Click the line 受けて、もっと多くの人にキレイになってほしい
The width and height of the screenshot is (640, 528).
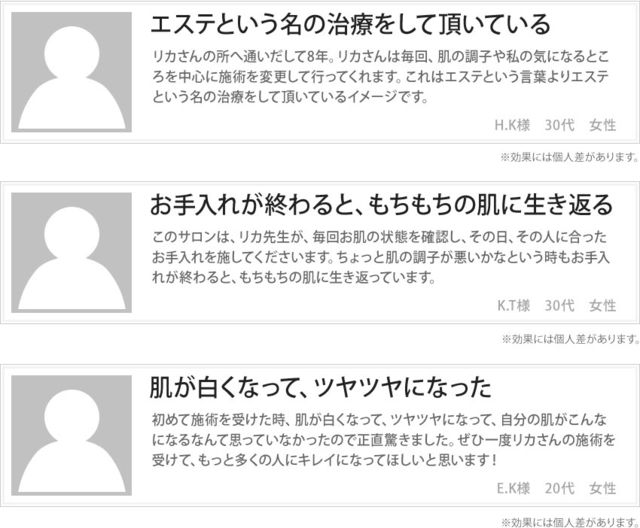[325, 460]
